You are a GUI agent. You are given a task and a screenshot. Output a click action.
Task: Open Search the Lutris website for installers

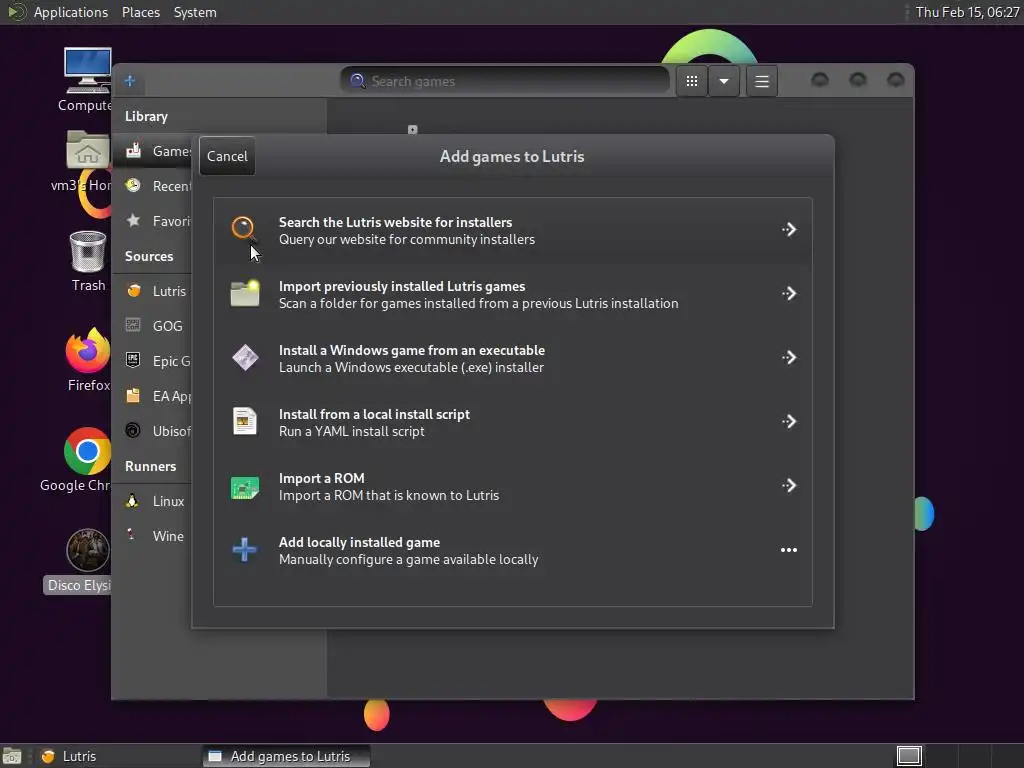point(513,231)
